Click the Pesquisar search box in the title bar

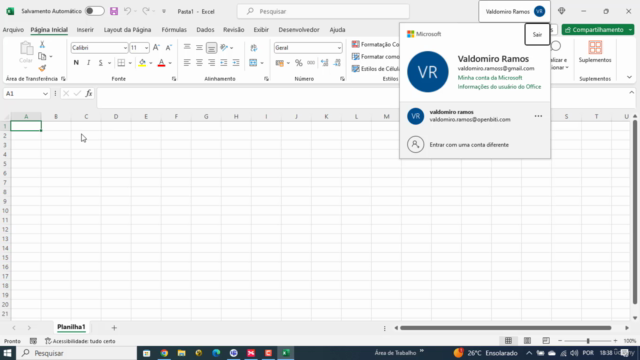click(x=323, y=11)
